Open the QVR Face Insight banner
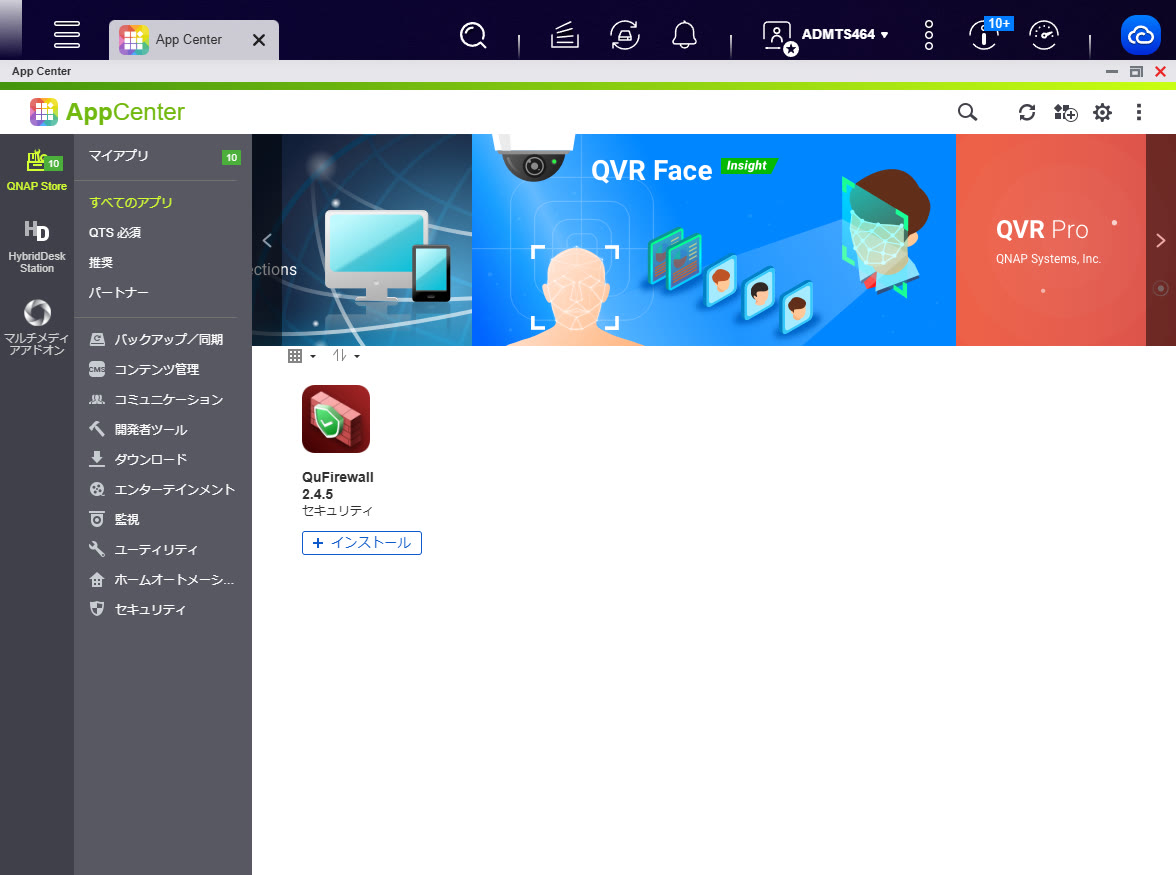This screenshot has height=875, width=1176. [713, 240]
